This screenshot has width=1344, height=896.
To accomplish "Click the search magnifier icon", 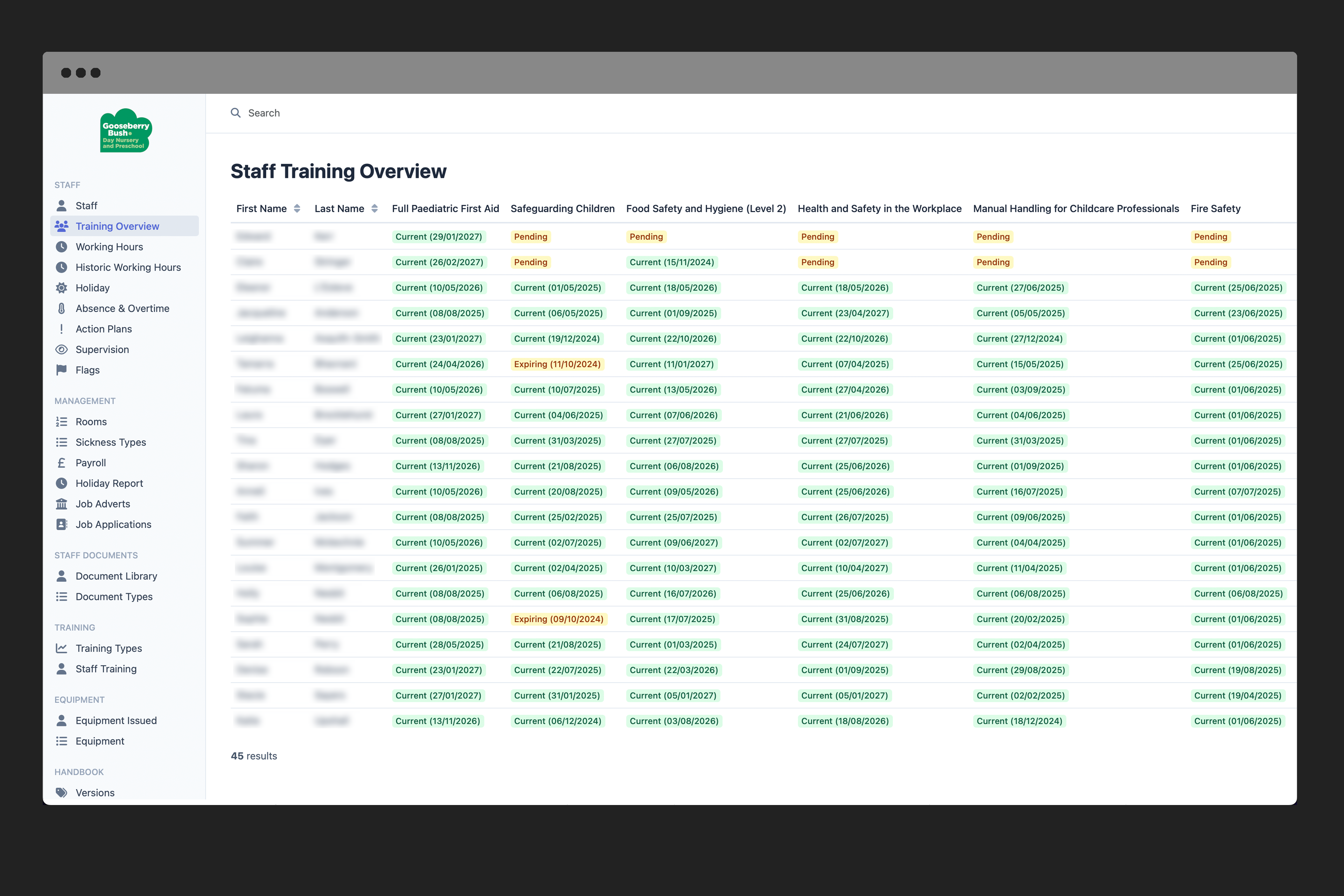I will (236, 113).
